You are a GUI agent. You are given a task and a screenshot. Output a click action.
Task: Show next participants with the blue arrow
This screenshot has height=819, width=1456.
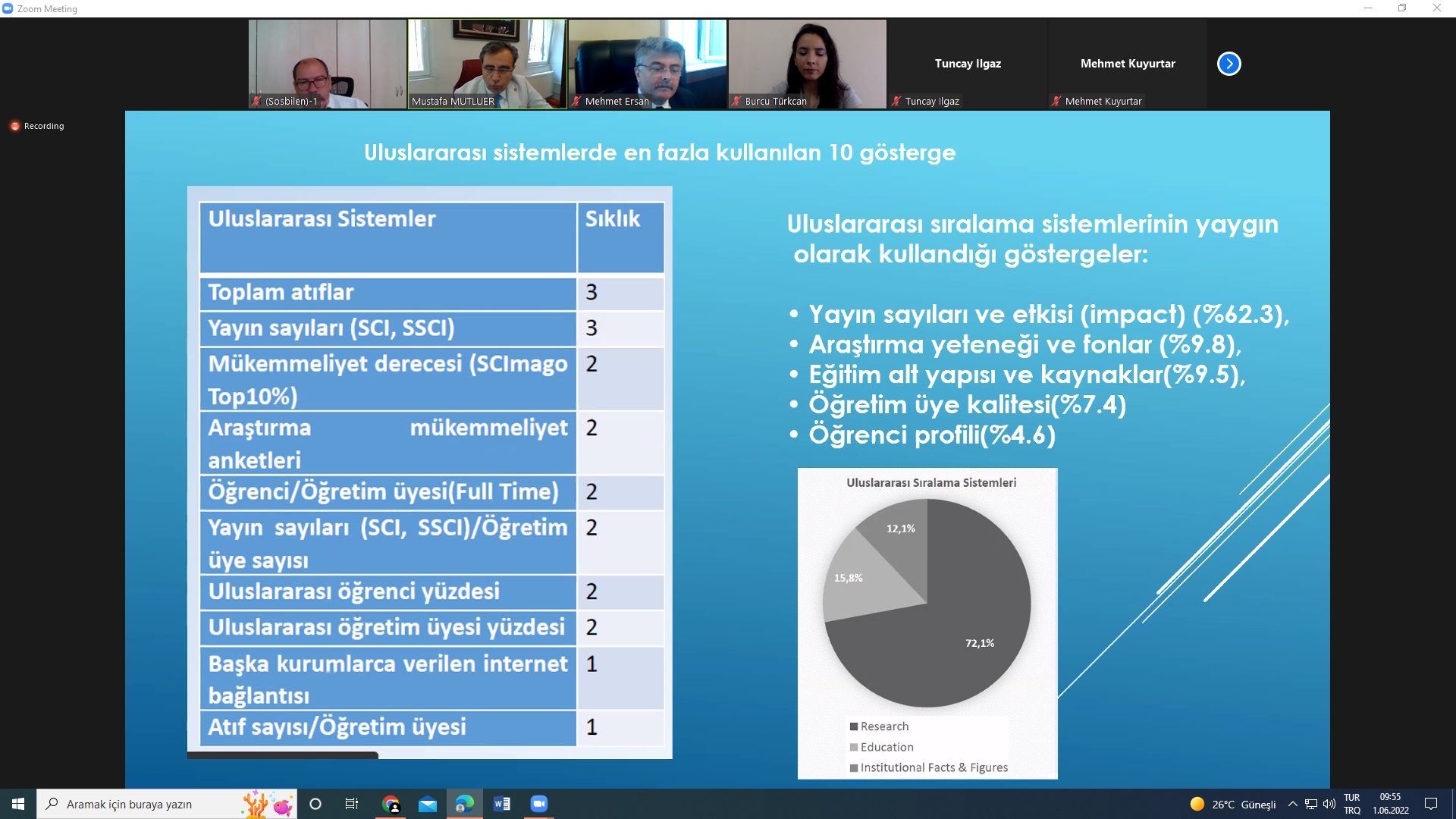coord(1228,64)
